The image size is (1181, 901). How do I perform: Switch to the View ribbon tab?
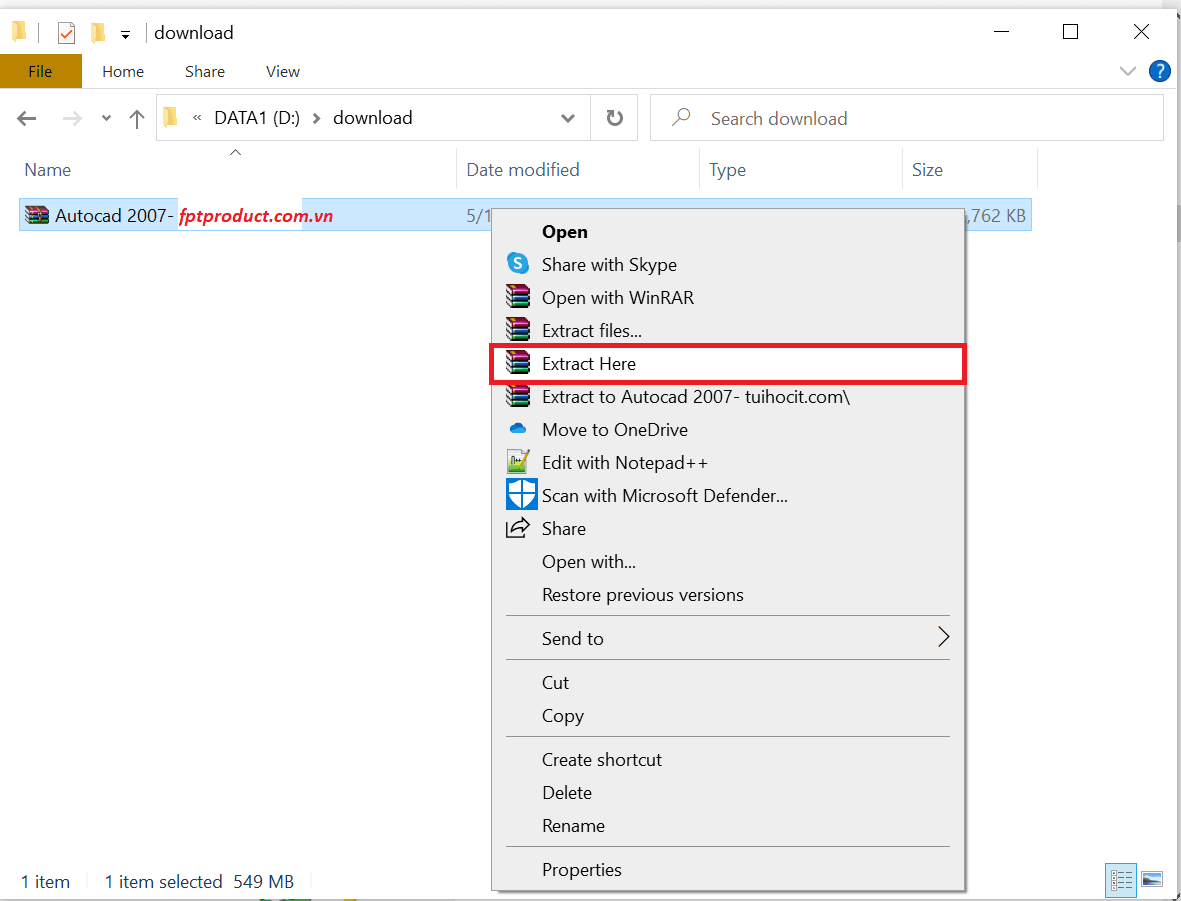(283, 72)
